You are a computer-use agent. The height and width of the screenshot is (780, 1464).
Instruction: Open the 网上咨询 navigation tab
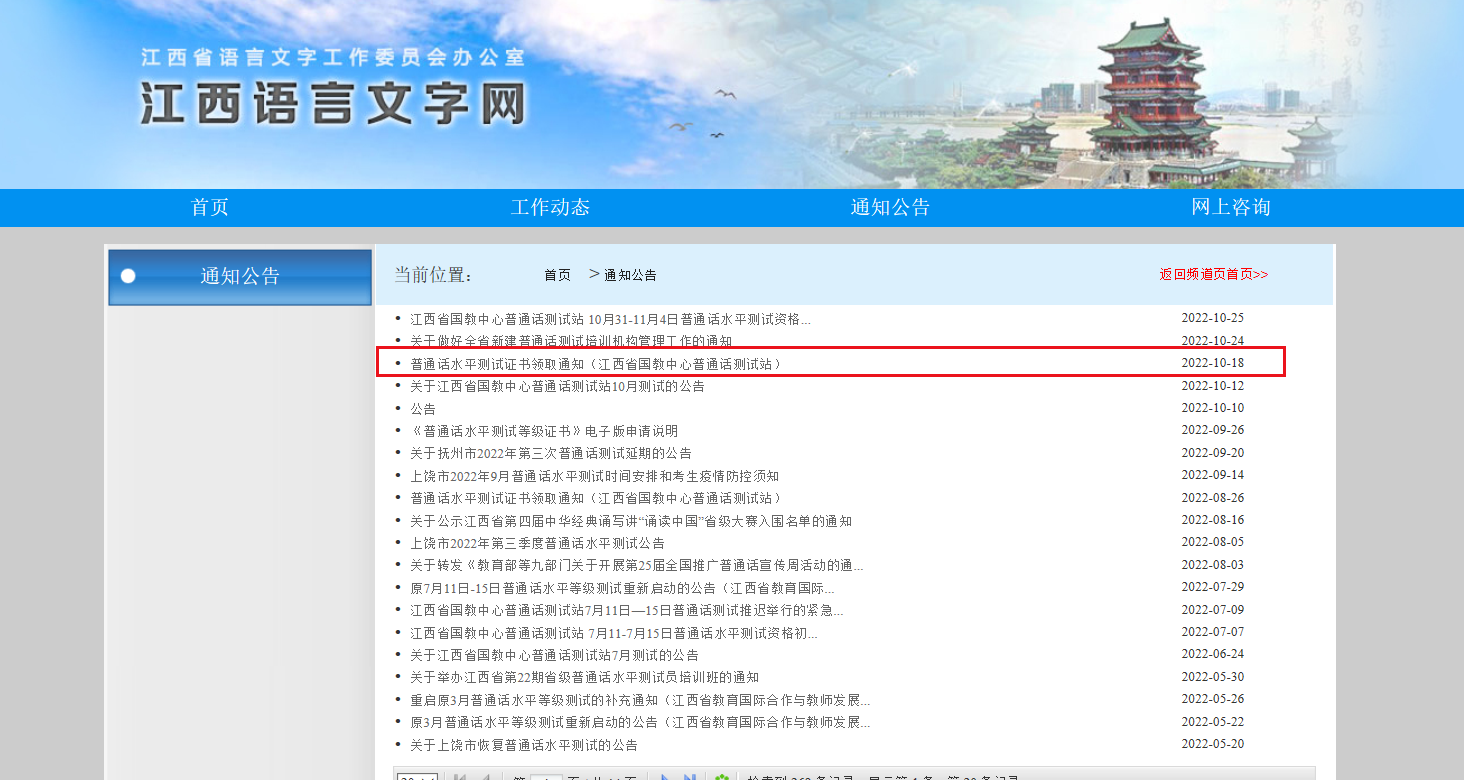[x=1230, y=207]
